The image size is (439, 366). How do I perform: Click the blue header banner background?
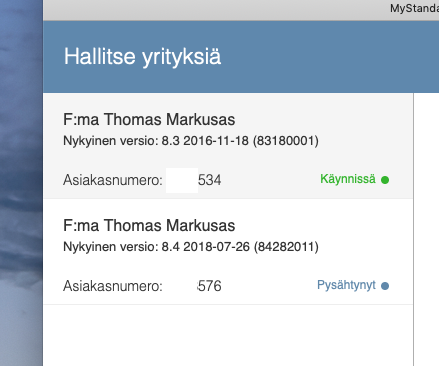pos(317,57)
